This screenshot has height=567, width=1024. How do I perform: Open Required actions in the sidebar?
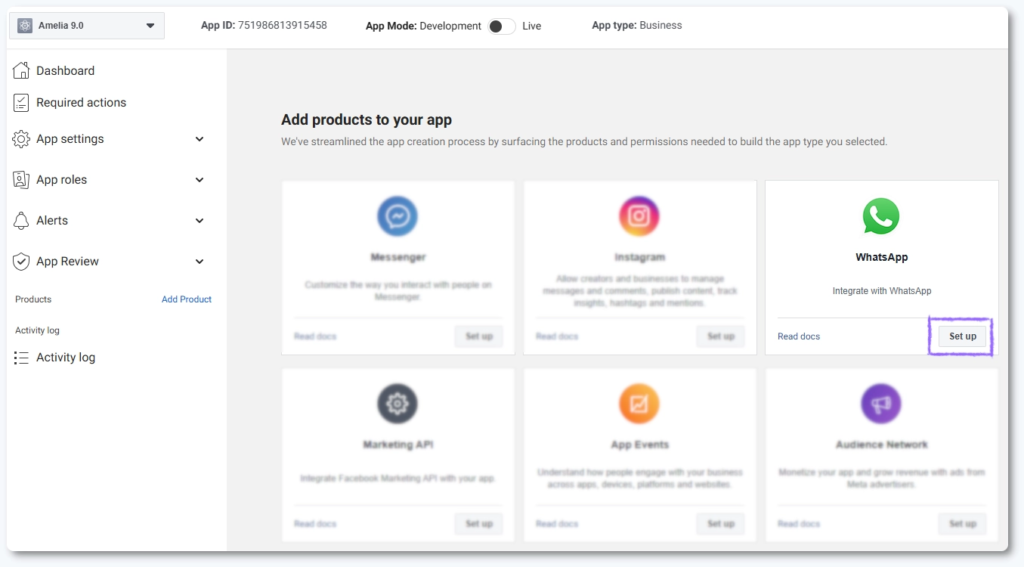(80, 102)
